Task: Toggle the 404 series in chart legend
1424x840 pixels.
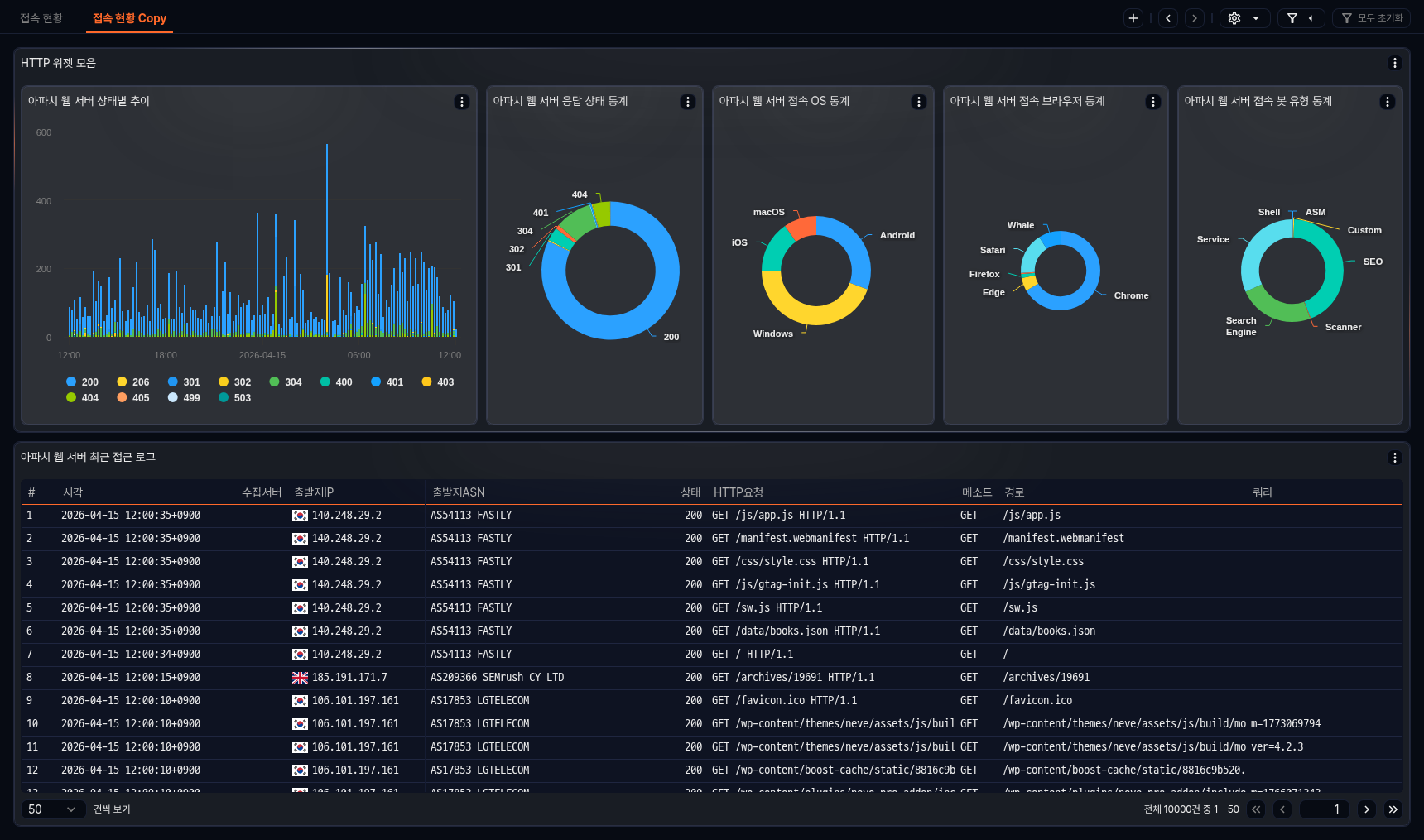Action: 82,398
